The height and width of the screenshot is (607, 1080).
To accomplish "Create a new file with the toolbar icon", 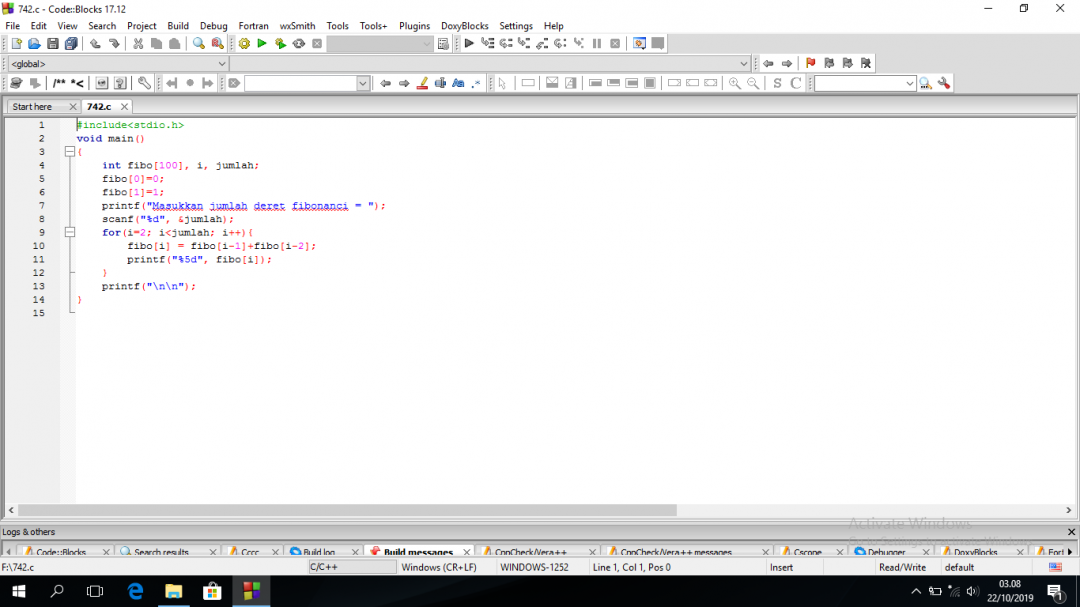I will [17, 43].
